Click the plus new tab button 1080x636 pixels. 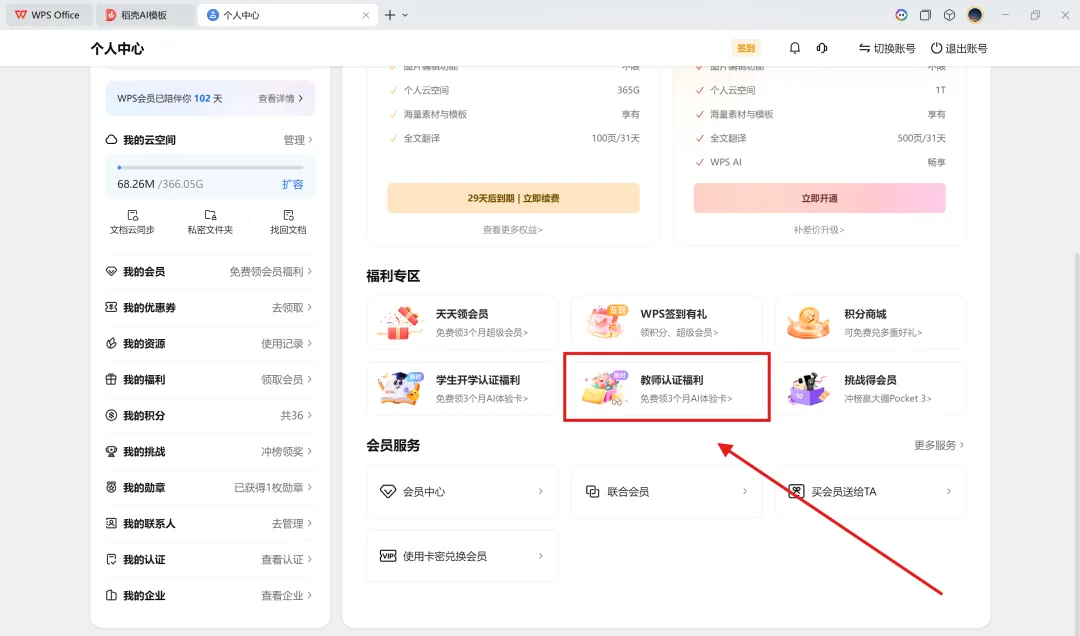tap(390, 14)
